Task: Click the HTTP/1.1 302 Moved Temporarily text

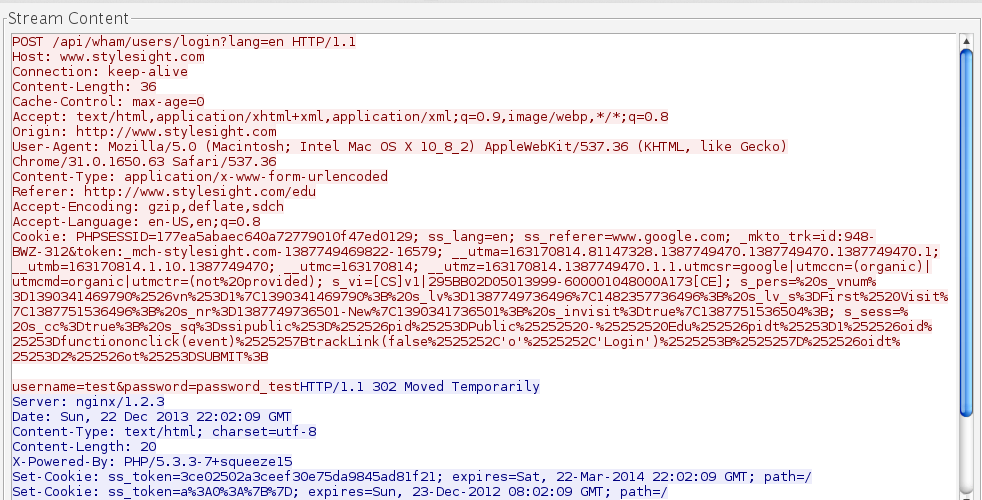Action: tap(420, 387)
